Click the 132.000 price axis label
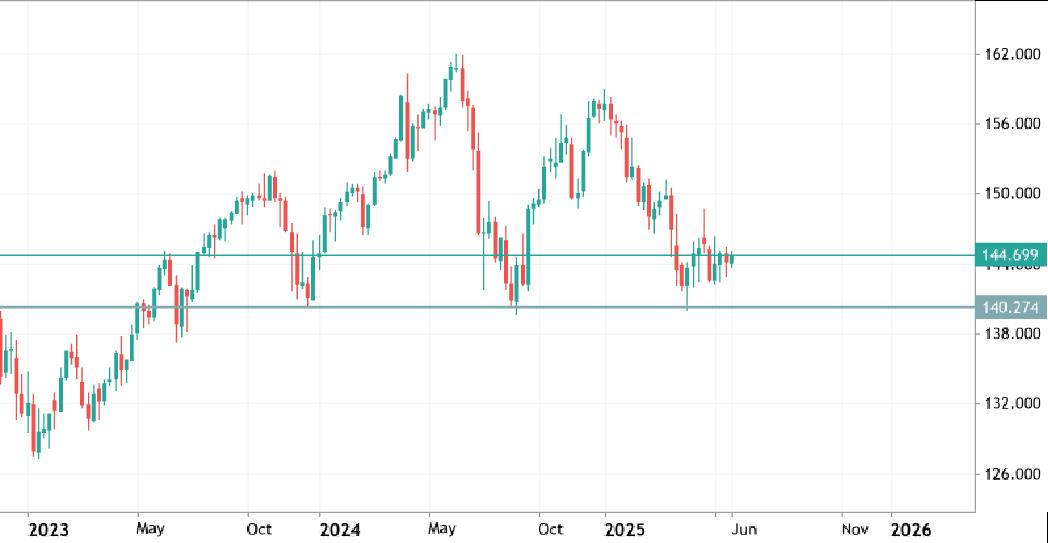This screenshot has height=543, width=1048. 1012,403
